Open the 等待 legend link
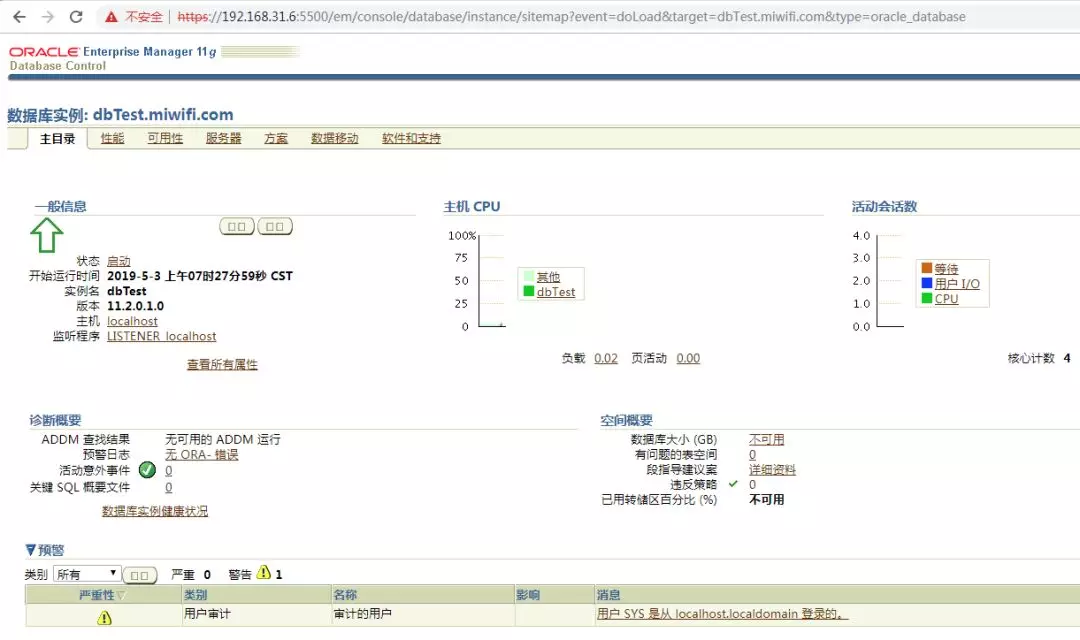Viewport: 1080px width, 640px height. [x=946, y=269]
